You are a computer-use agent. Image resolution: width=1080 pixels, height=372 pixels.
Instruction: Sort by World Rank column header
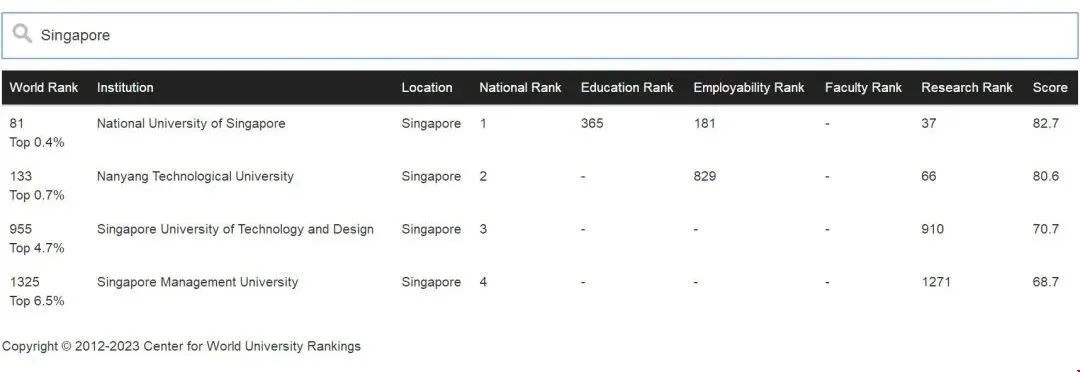(44, 87)
